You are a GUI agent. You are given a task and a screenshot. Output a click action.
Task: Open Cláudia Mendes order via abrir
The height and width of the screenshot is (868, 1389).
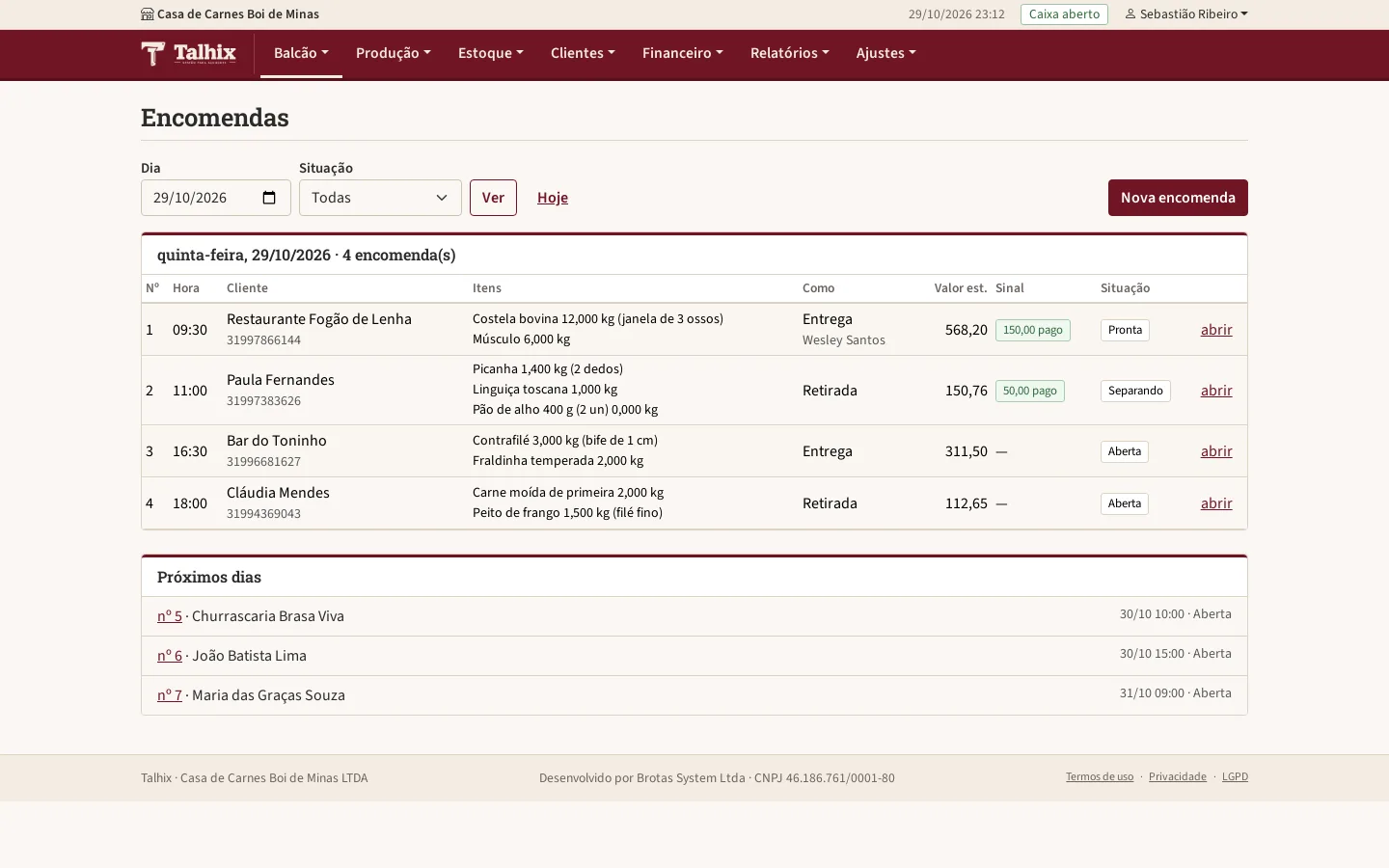[x=1216, y=503]
